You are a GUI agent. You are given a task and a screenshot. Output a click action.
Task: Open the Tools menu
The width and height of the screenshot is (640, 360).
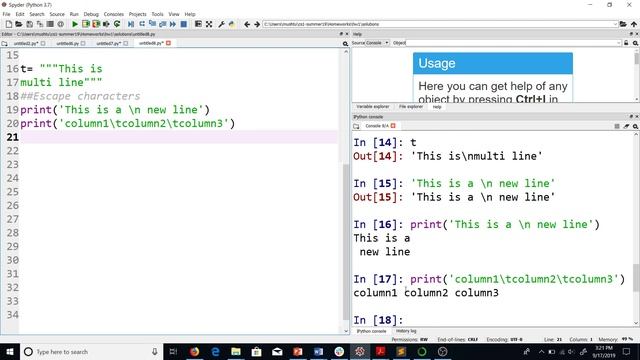157,14
